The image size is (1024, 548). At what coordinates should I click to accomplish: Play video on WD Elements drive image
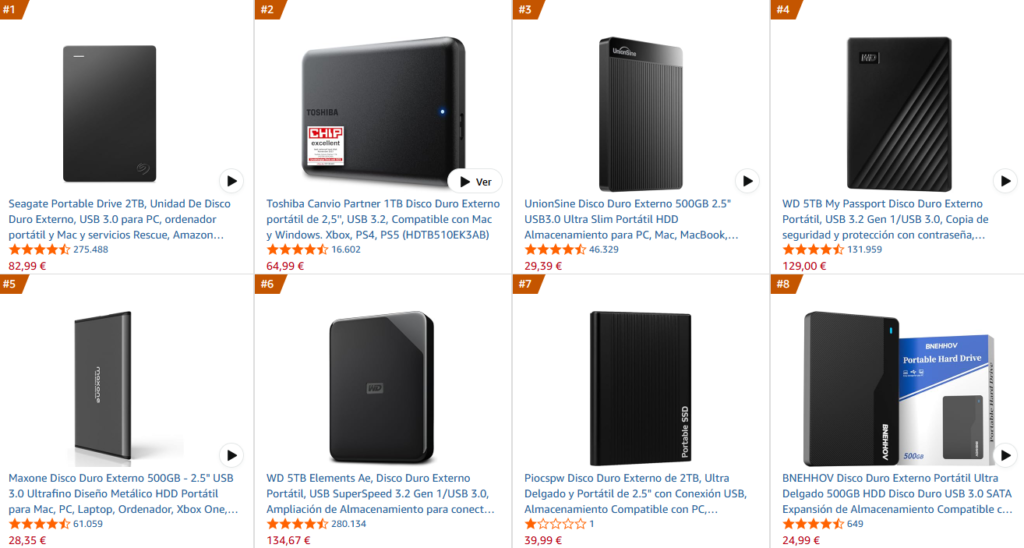click(489, 456)
